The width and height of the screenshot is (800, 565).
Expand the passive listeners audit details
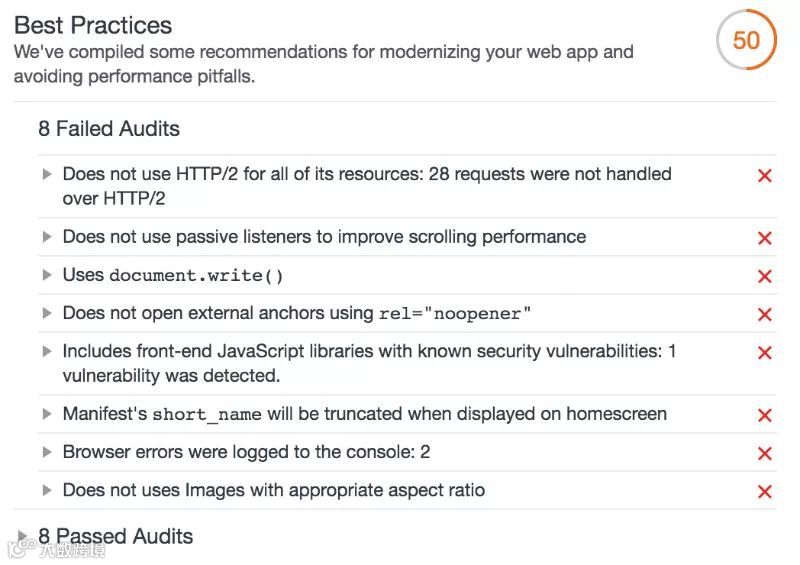click(47, 237)
